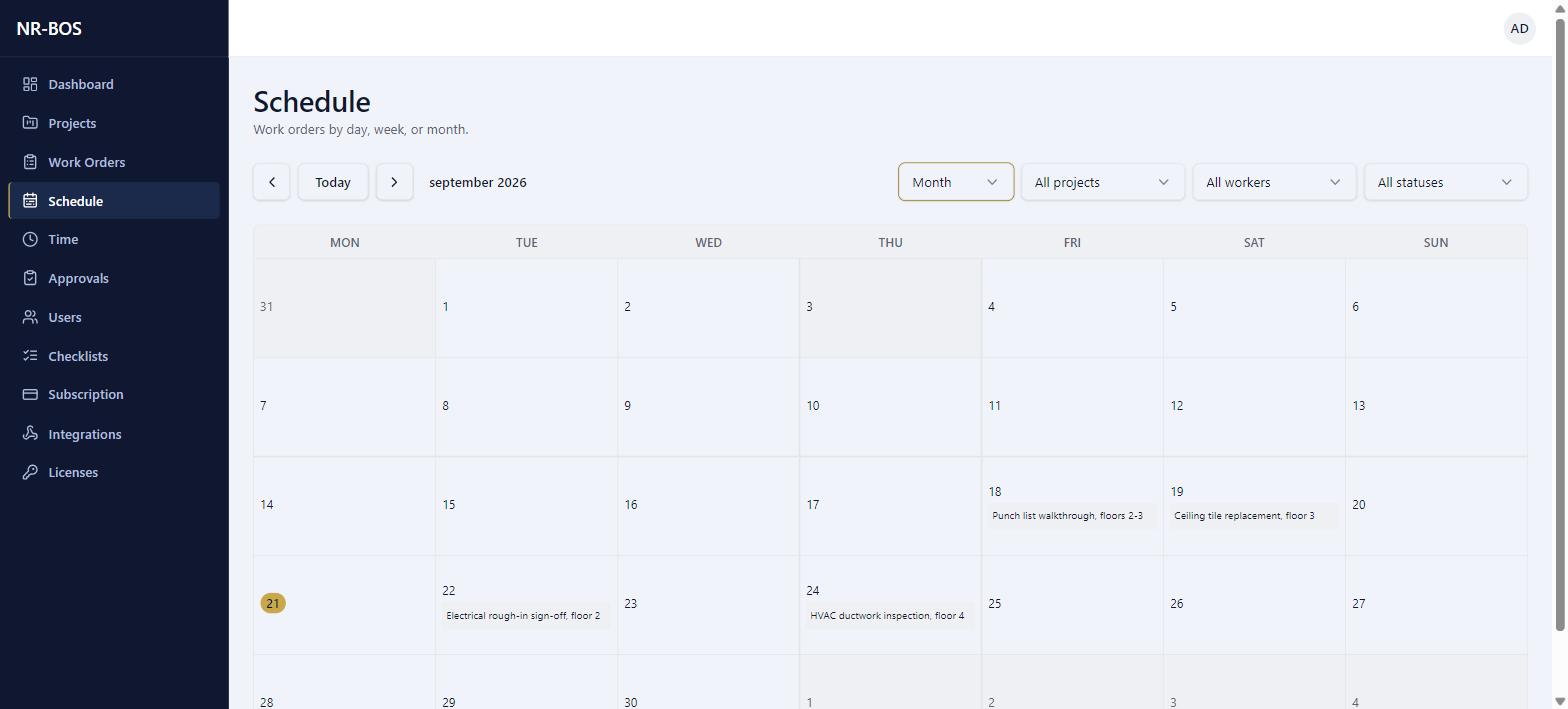
Task: Go to previous month with left chevron
Action: 272,182
